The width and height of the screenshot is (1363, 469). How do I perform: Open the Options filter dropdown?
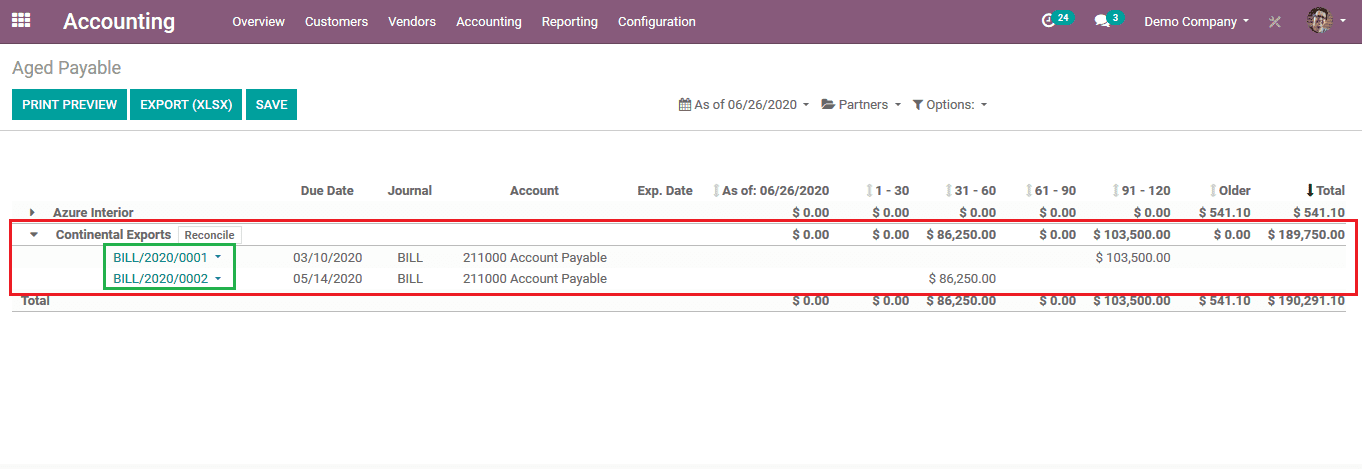tap(950, 104)
